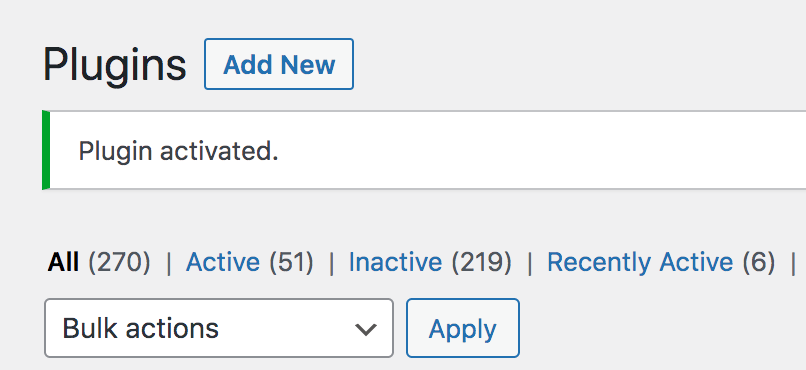The height and width of the screenshot is (370, 806).
Task: Click the separator between All and Active
Action: (x=168, y=263)
